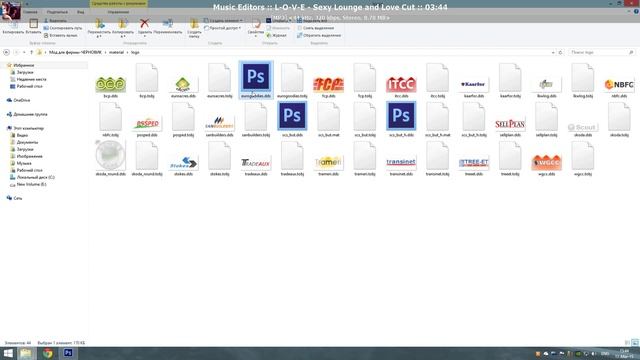Click the Свойства (Properties) ribbon icon
The image size is (640, 360).
tap(256, 28)
